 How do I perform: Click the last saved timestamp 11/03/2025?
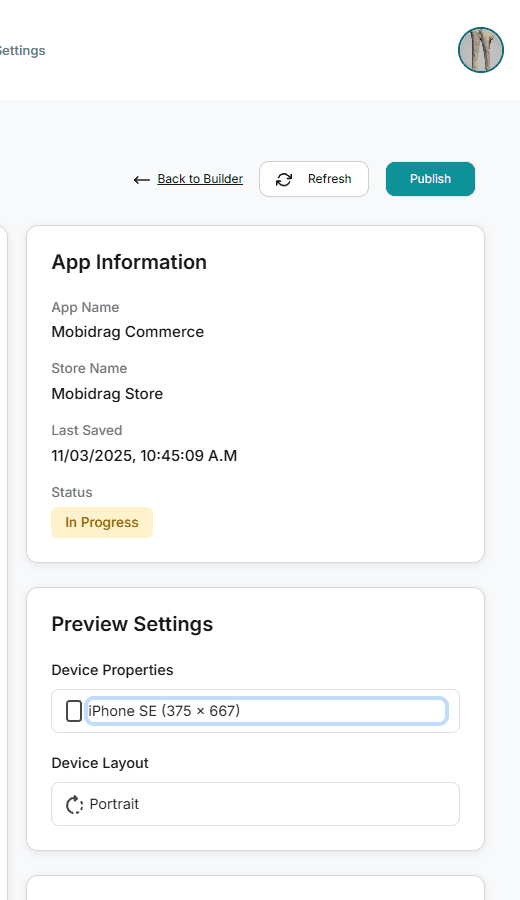144,456
